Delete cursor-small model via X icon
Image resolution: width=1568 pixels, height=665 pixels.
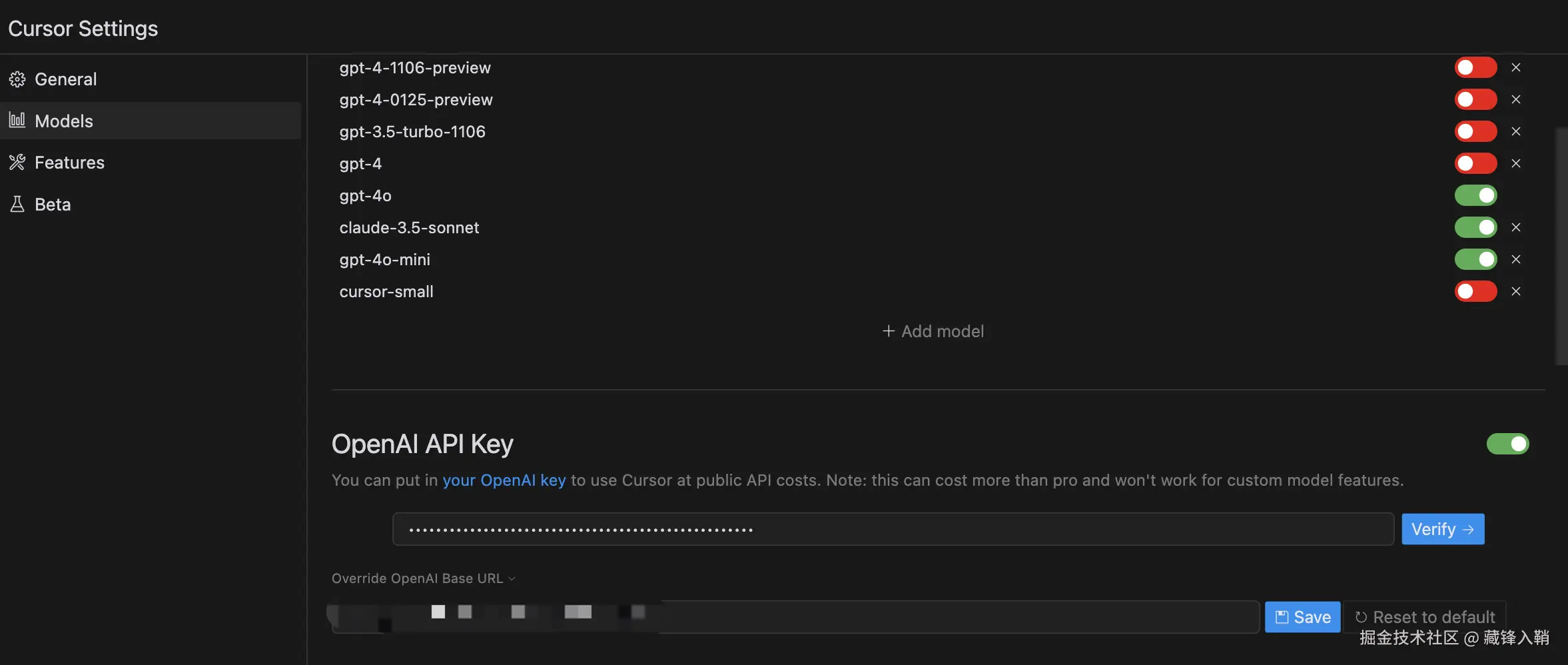1516,291
